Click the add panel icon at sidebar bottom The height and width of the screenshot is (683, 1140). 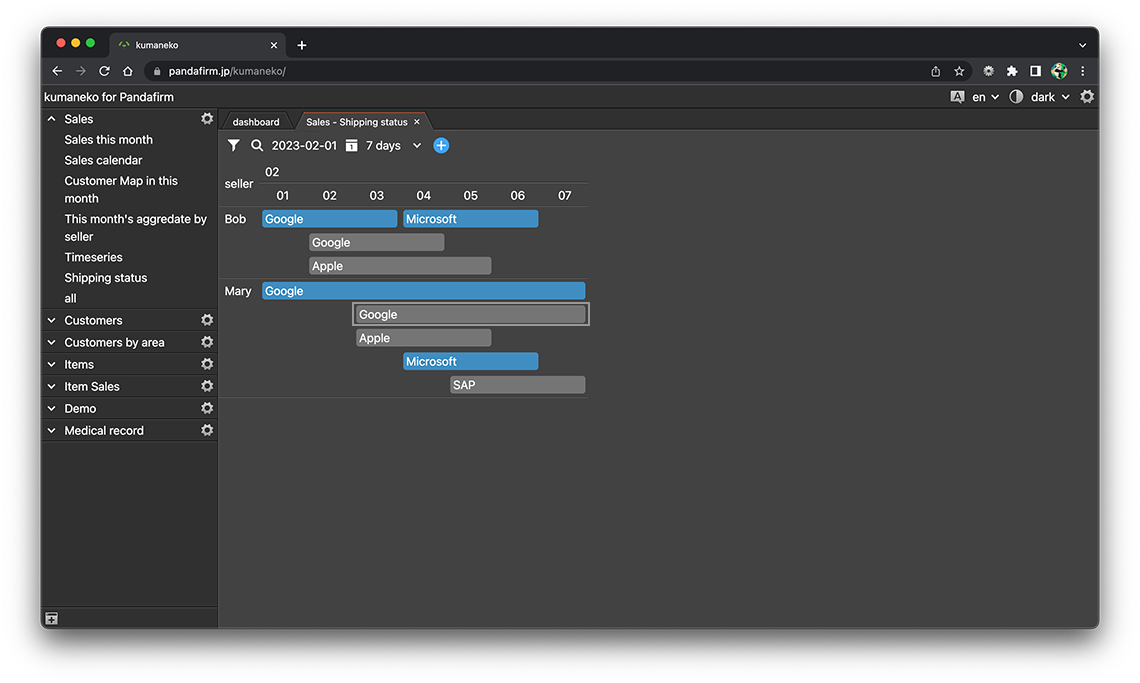(52, 619)
